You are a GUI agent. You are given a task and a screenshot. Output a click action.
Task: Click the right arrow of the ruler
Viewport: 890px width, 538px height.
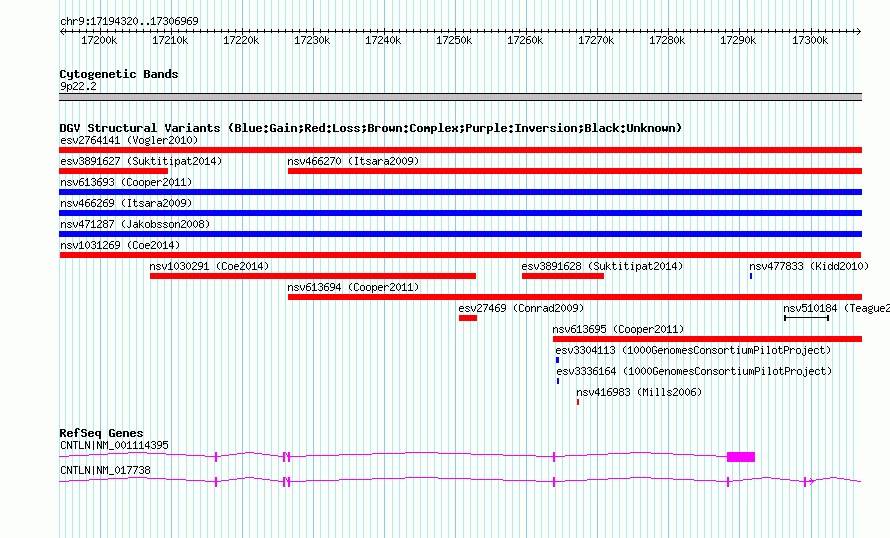coord(859,32)
